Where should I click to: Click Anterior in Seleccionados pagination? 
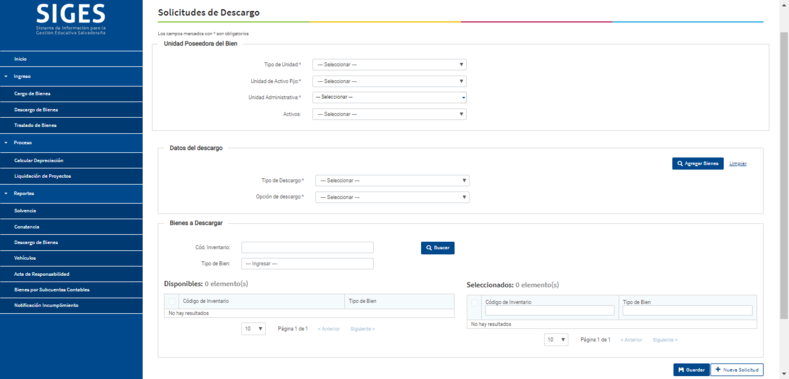(x=631, y=340)
